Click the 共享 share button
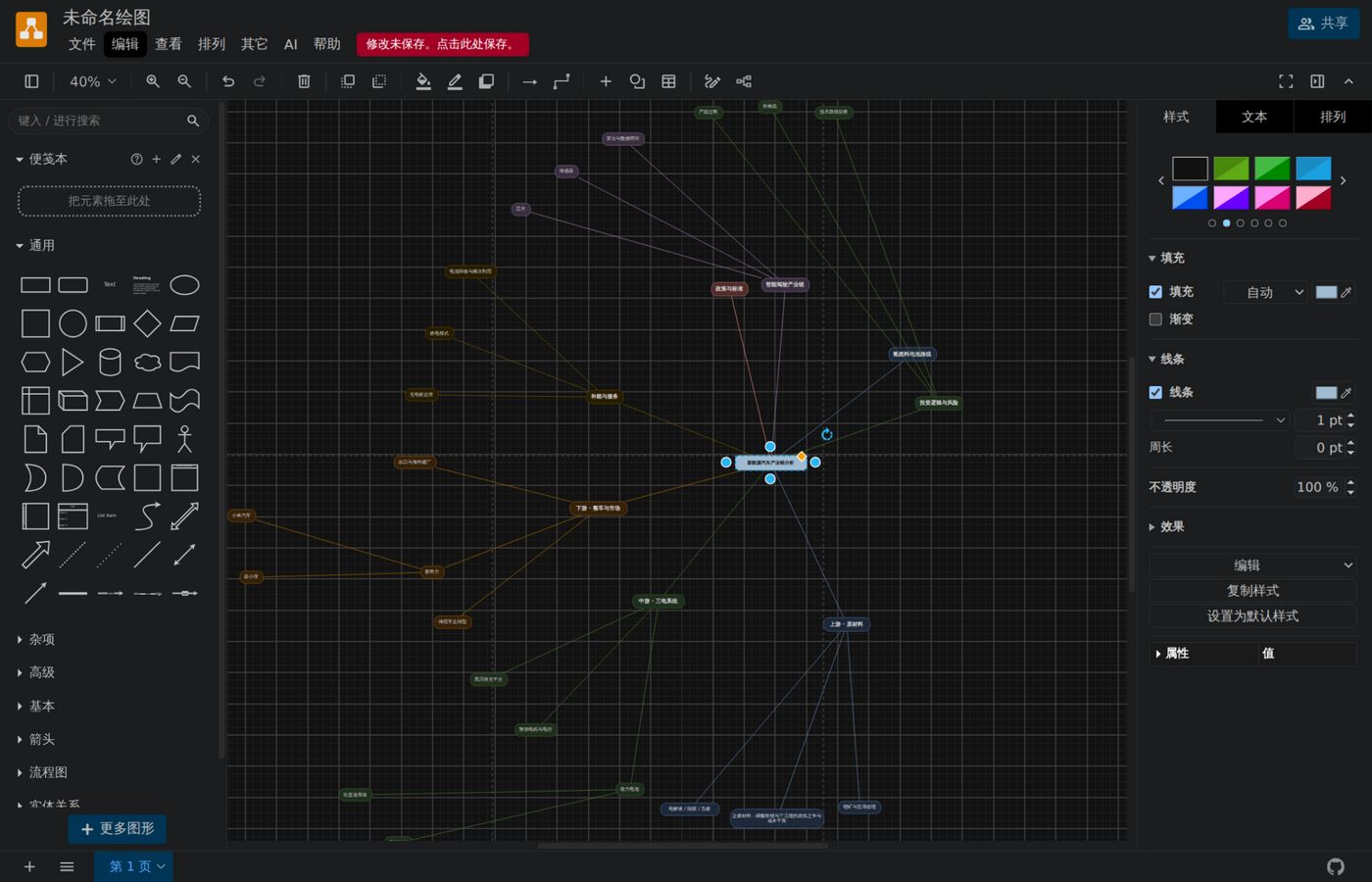1372x882 pixels. pos(1323,23)
